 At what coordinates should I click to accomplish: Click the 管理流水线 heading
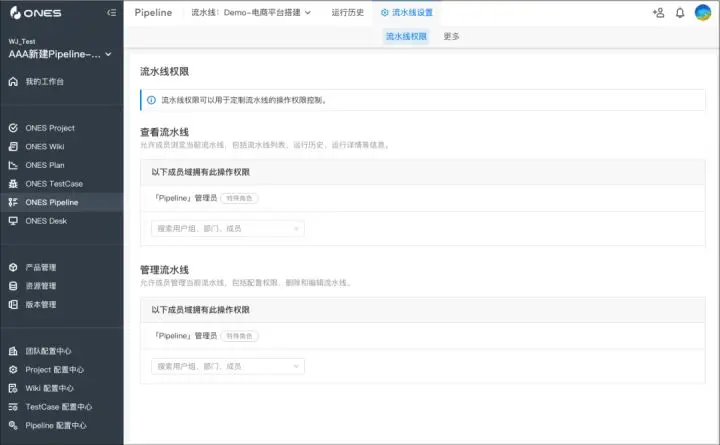[x=164, y=270]
